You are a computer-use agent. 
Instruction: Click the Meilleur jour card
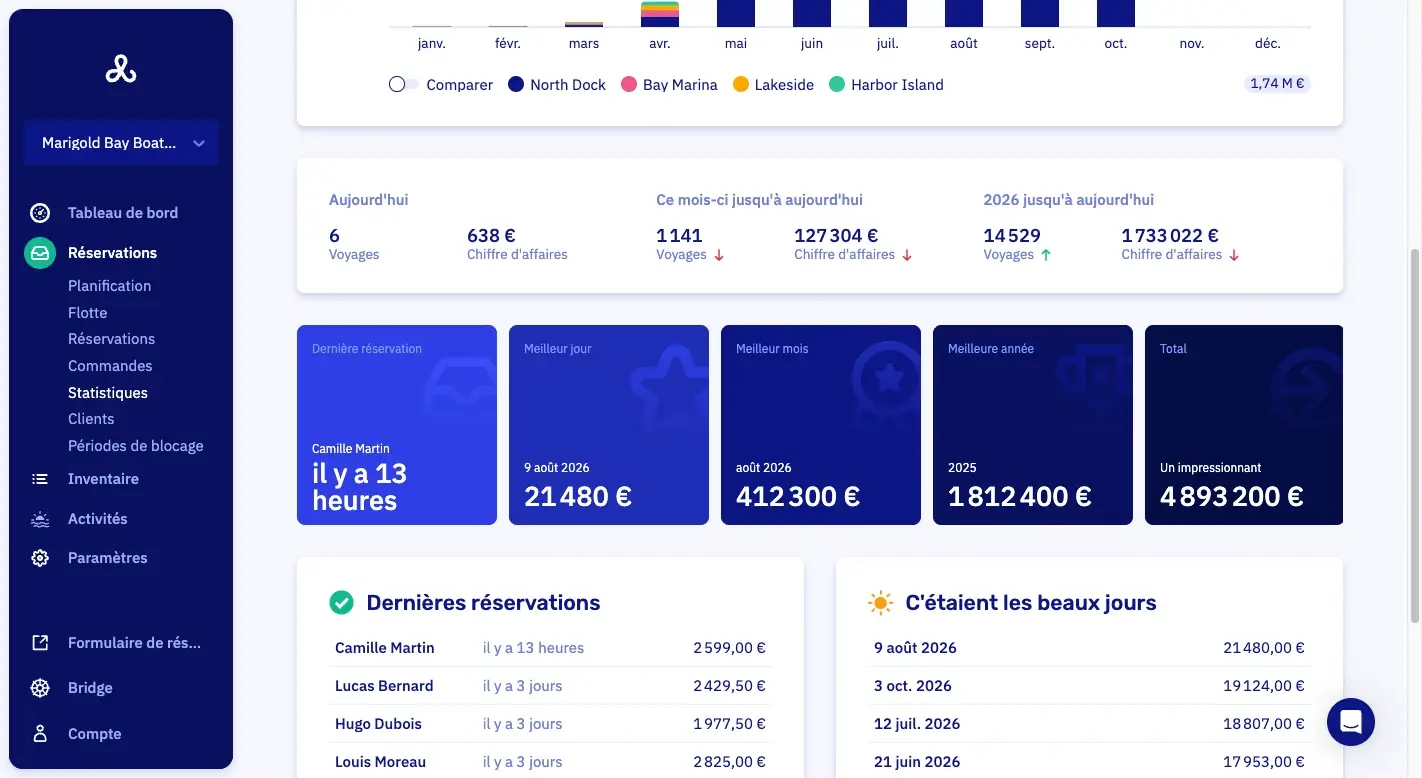point(609,425)
